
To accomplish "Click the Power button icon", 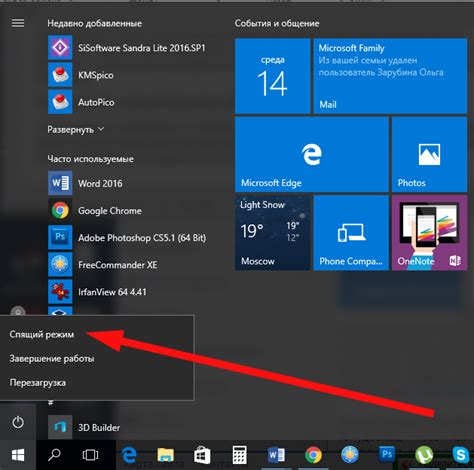I will click(18, 422).
